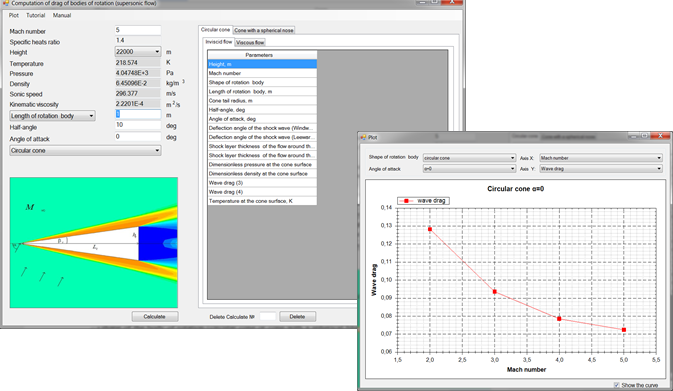
Task: Click the Calculate button
Action: (155, 317)
